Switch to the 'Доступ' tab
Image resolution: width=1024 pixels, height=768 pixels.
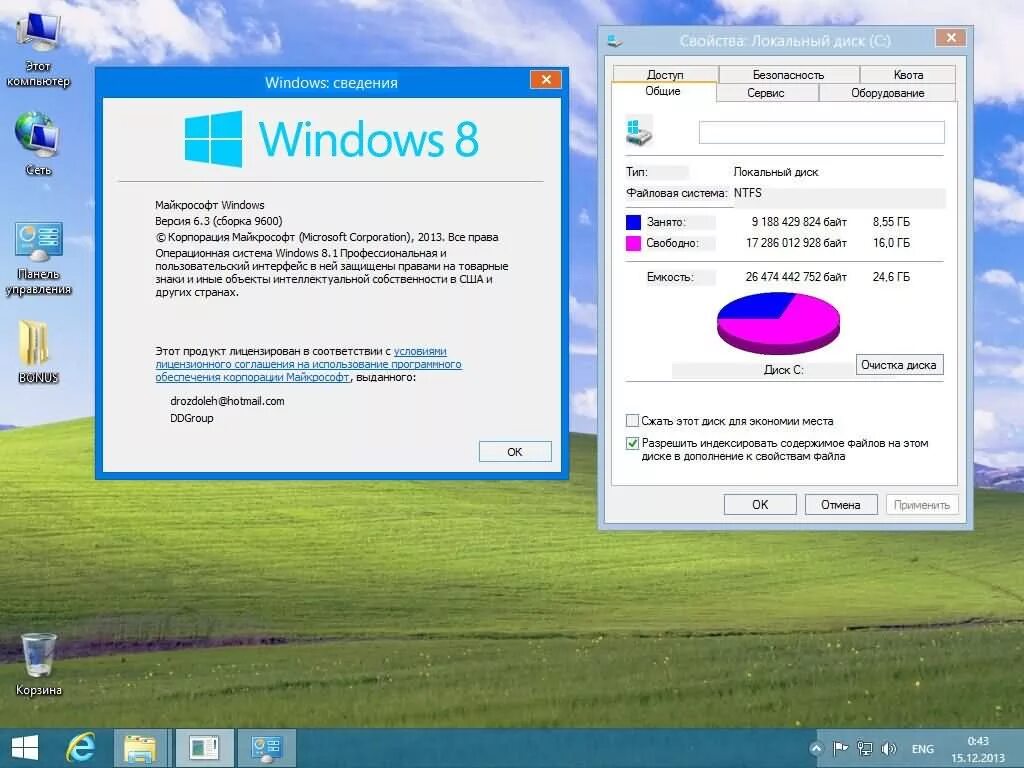pyautogui.click(x=665, y=74)
